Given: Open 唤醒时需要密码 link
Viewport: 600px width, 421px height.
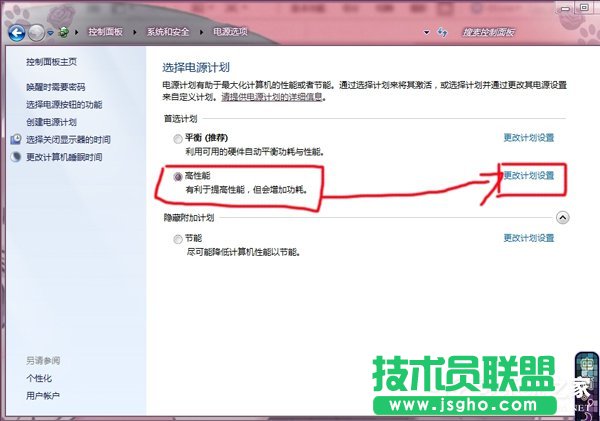Looking at the screenshot, I should [56, 87].
